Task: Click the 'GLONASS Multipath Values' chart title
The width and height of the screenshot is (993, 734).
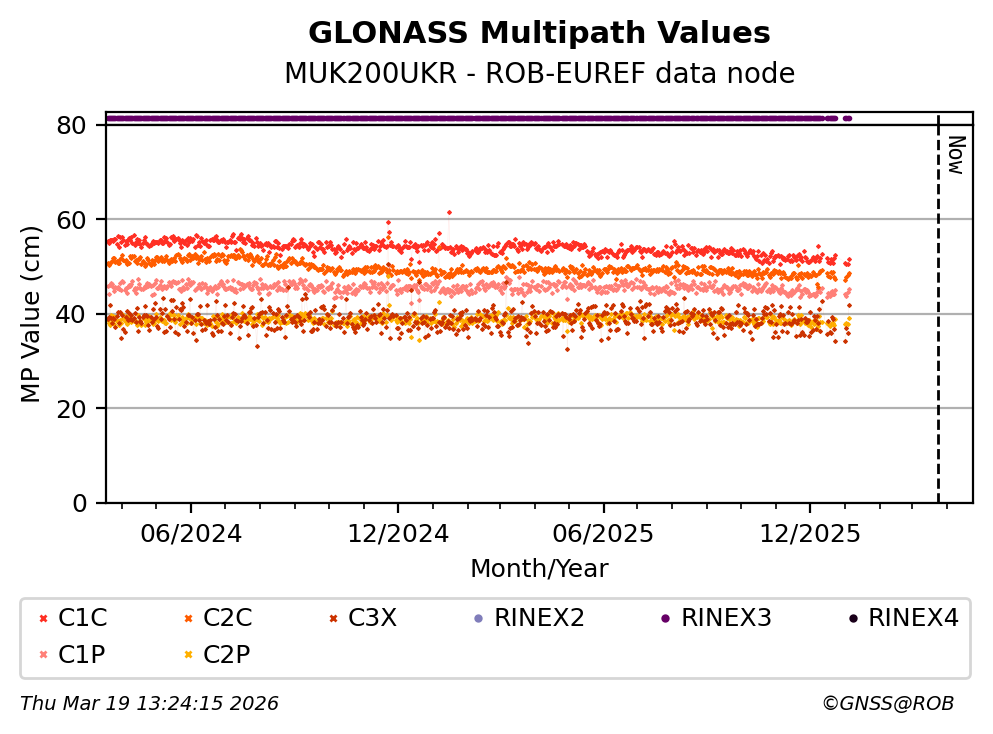Action: 539,34
